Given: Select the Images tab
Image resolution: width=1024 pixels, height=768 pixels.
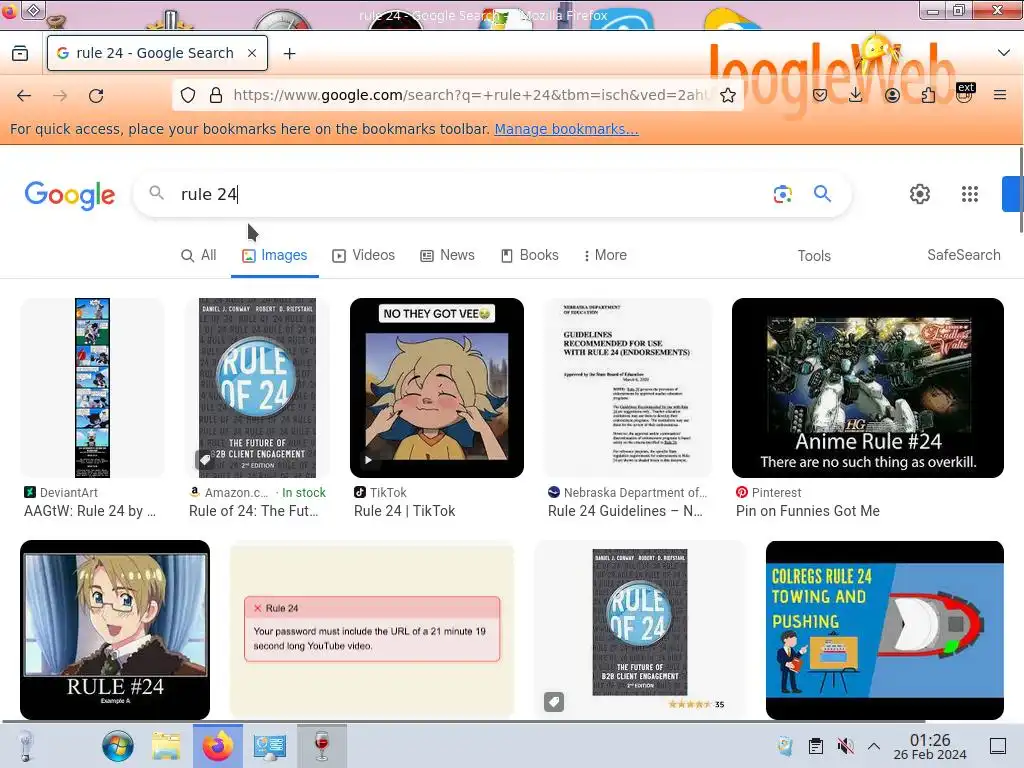Looking at the screenshot, I should (274, 255).
